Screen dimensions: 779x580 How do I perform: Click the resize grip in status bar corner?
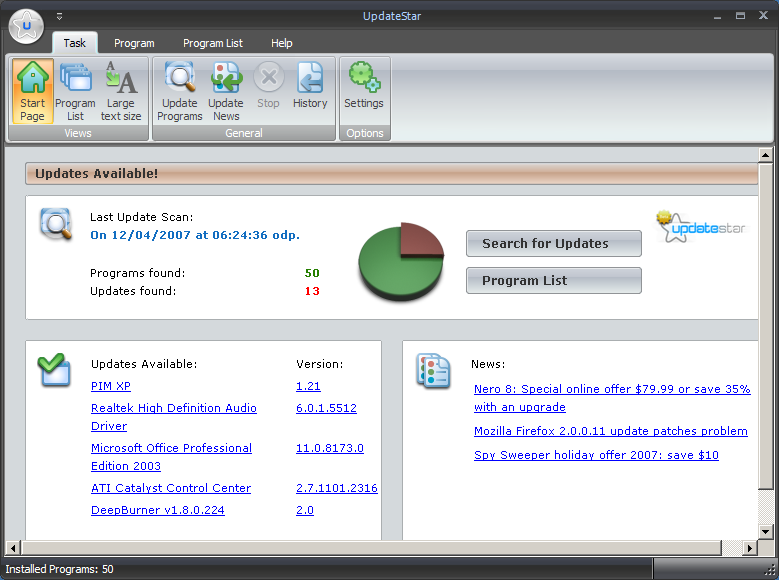point(771,571)
